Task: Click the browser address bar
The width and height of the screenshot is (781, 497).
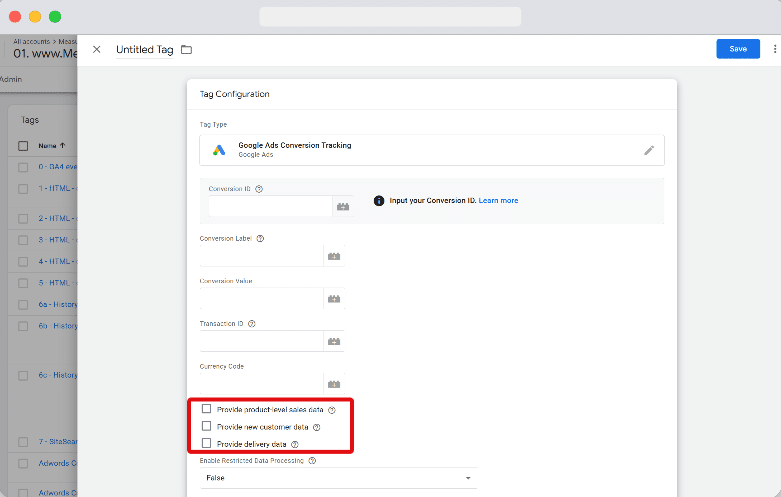Action: click(390, 16)
